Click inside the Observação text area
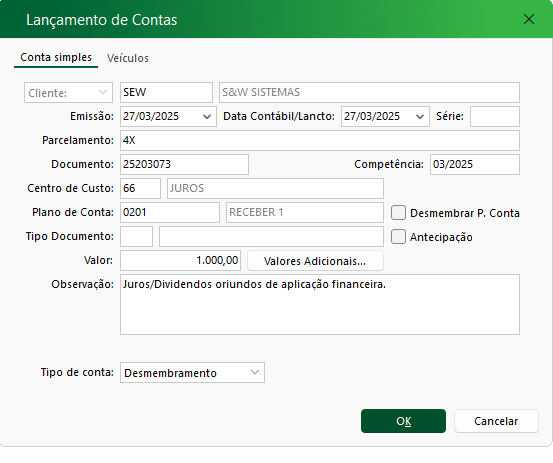The image size is (553, 463). (320, 304)
